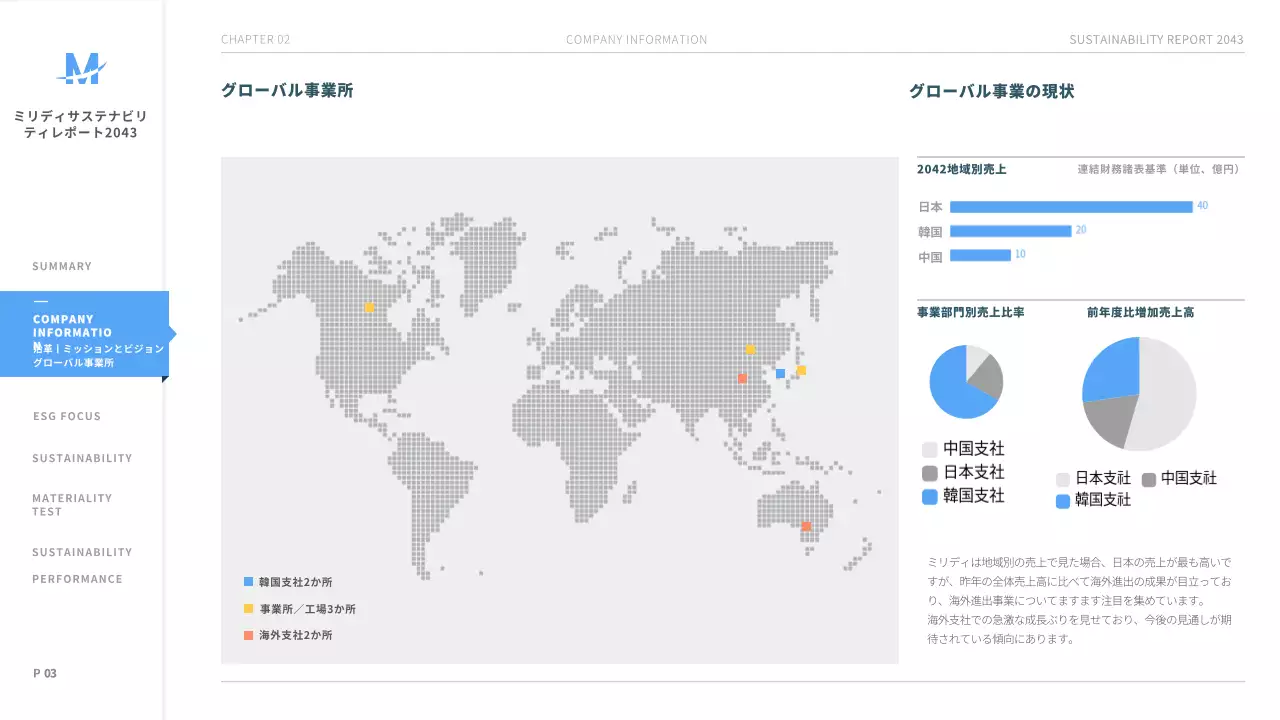The width and height of the screenshot is (1280, 720).
Task: Click the yellow 事業所／工場3か所 legend swatch
Action: [x=248, y=608]
